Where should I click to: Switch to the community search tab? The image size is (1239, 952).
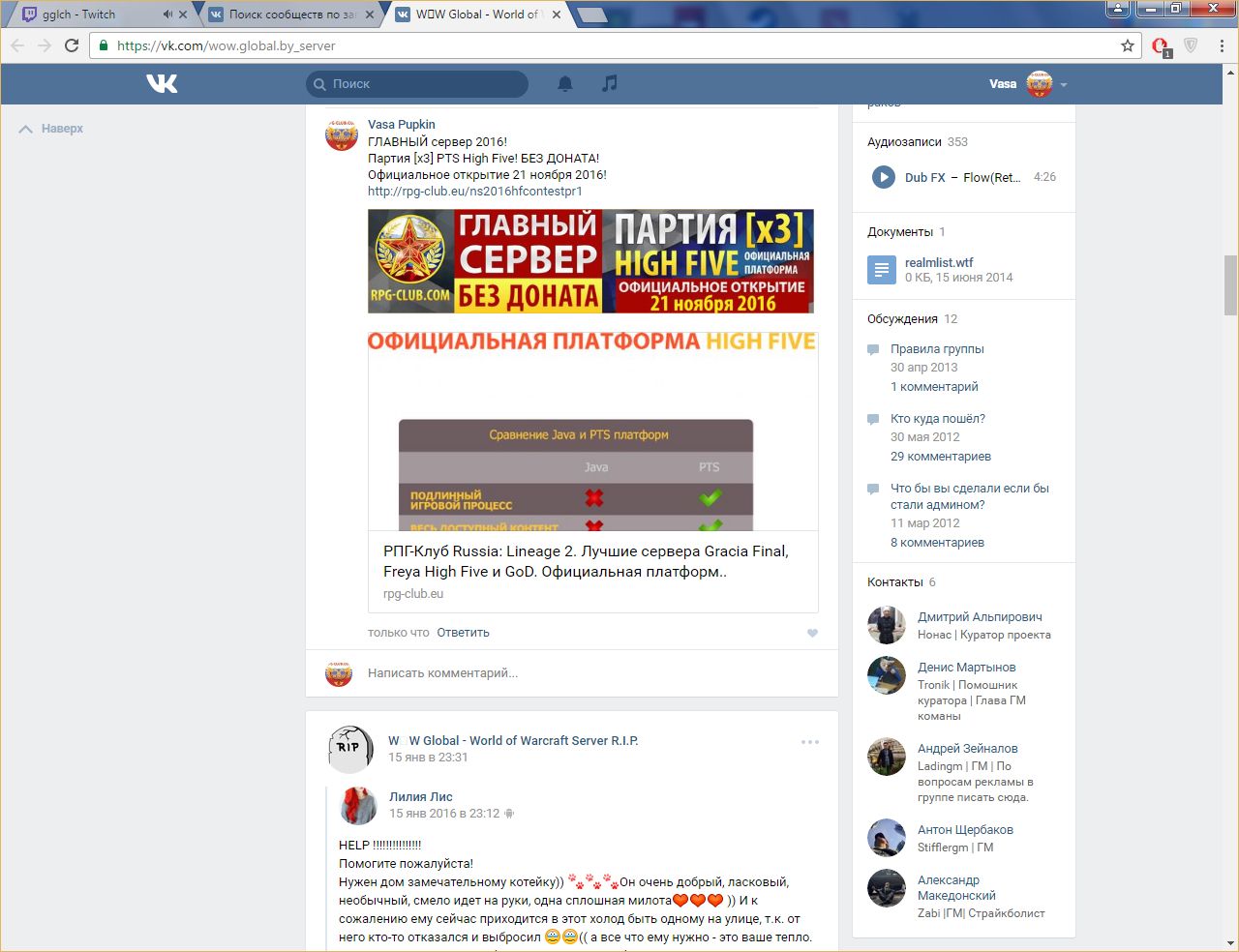coord(292,15)
